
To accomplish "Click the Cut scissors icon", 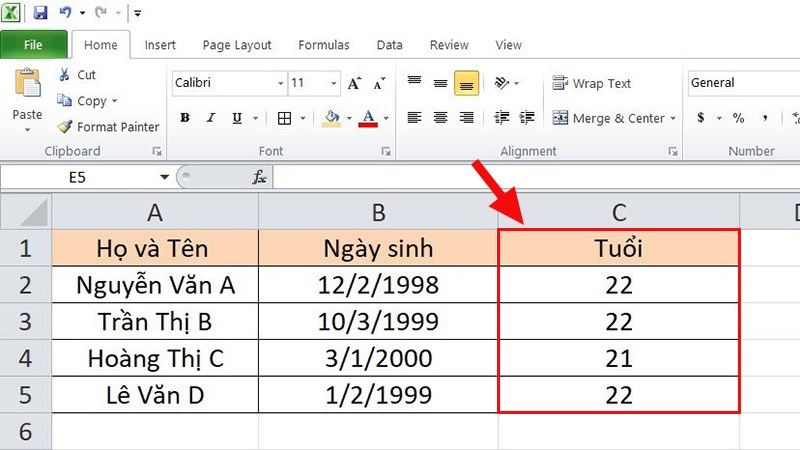I will tap(64, 74).
